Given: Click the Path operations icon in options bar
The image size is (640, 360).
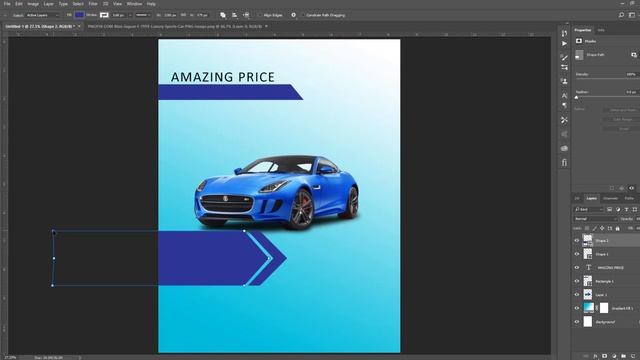Looking at the screenshot, I should pos(223,15).
